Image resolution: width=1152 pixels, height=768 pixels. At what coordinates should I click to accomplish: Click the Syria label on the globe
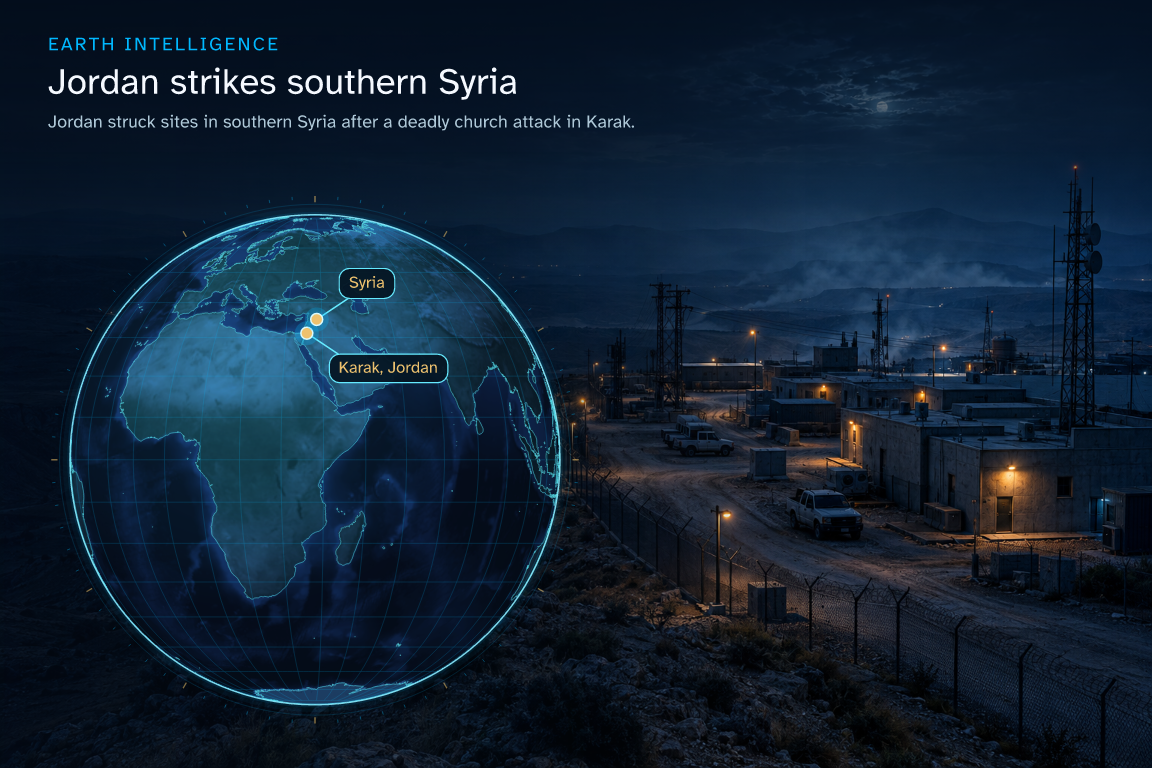(x=367, y=283)
